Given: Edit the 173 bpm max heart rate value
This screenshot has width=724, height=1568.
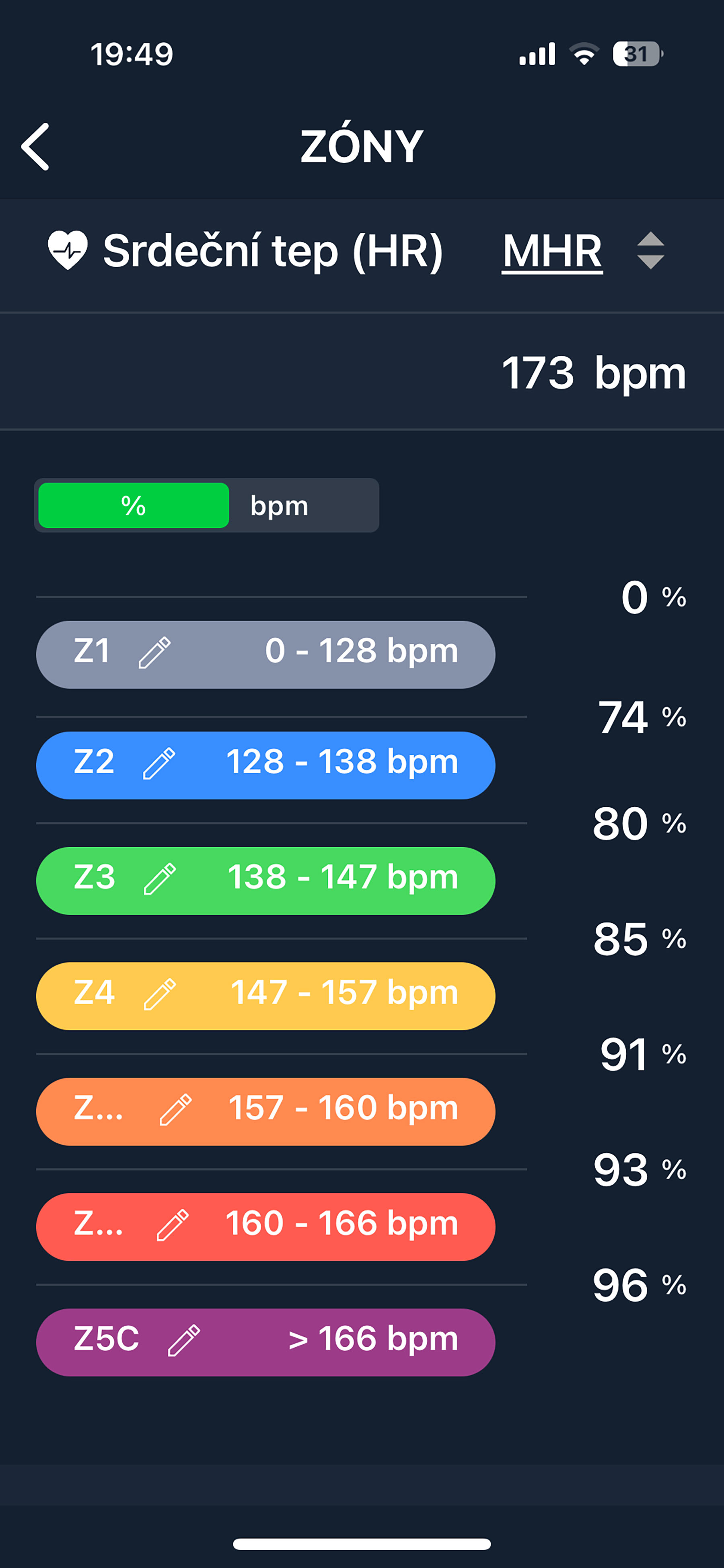Looking at the screenshot, I should click(593, 372).
